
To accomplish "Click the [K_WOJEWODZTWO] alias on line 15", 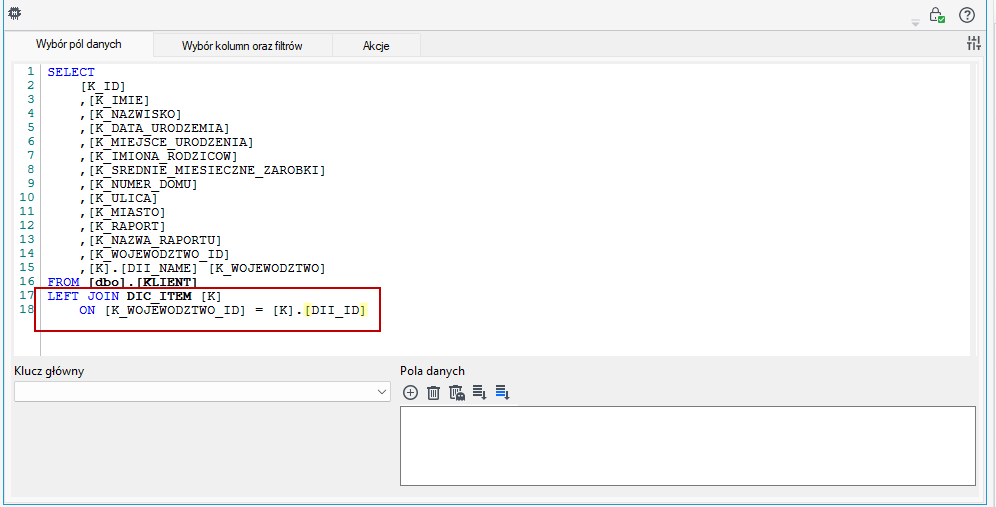I will point(267,267).
